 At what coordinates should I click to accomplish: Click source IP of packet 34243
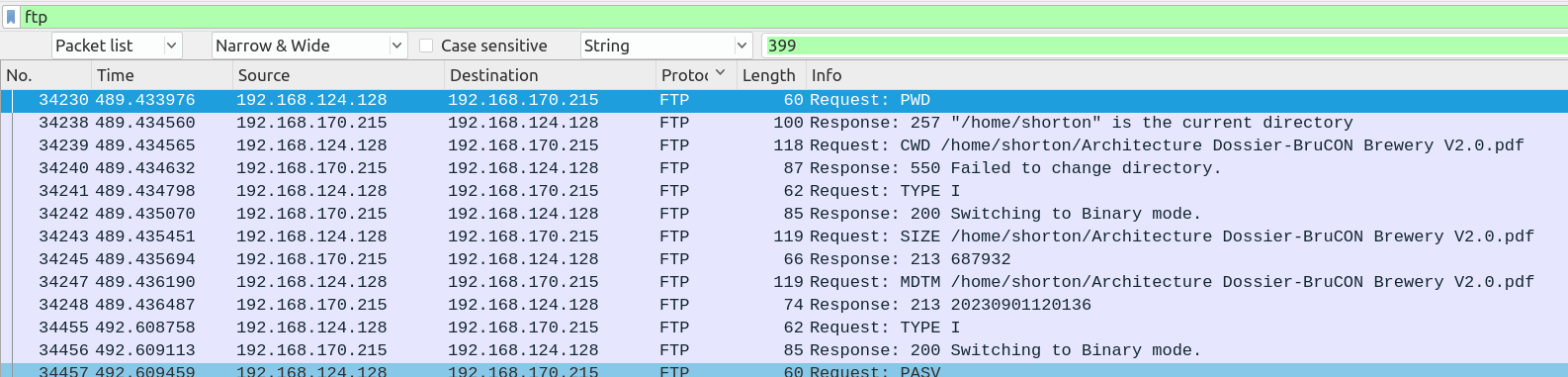tap(311, 236)
